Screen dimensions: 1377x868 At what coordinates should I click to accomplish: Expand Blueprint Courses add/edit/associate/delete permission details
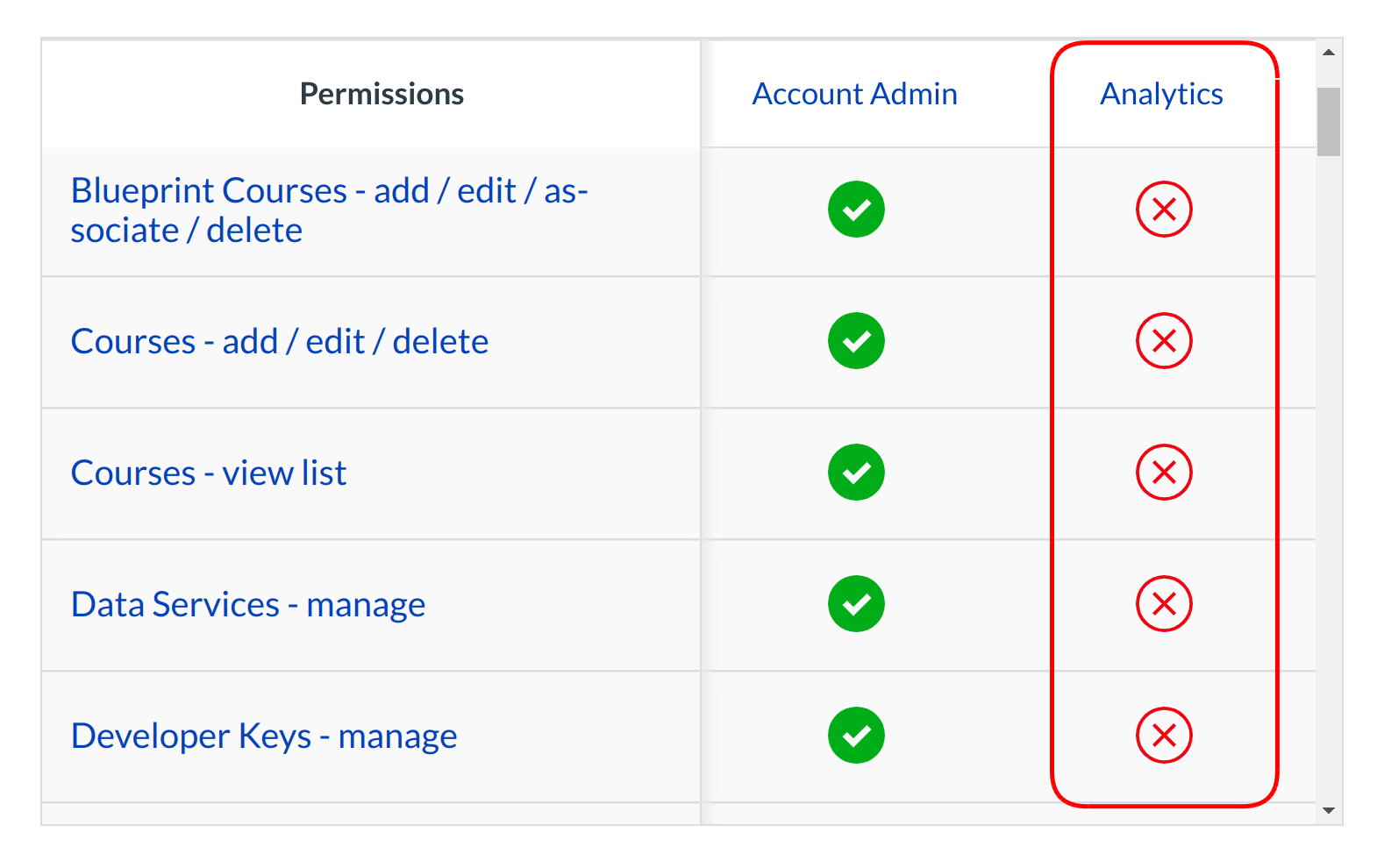(x=329, y=210)
